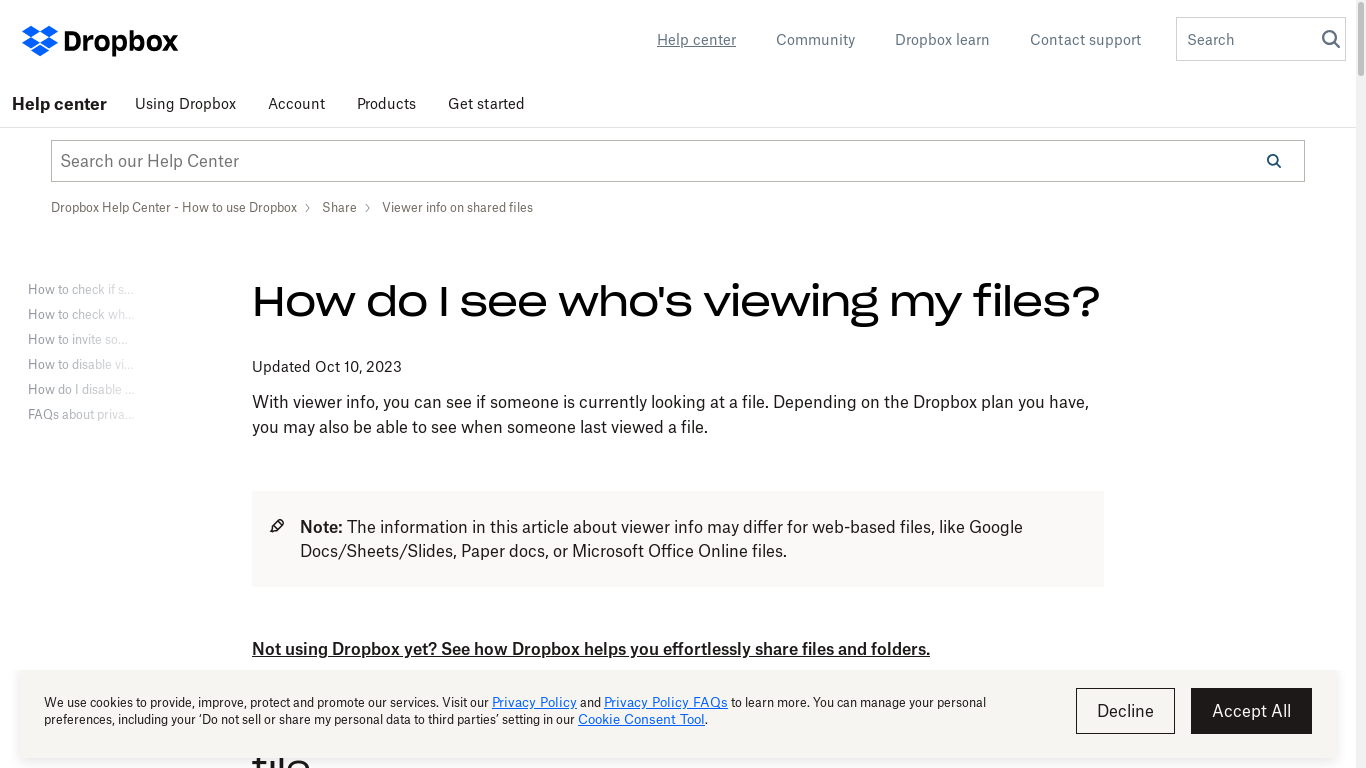The height and width of the screenshot is (768, 1366).
Task: Open the Privacy Policy FAQs link
Action: [x=666, y=702]
